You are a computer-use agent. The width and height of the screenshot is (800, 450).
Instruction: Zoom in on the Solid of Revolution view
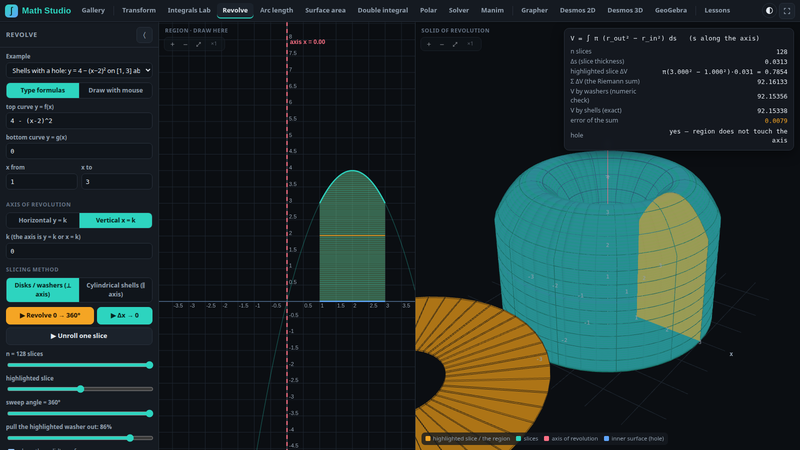click(x=429, y=44)
